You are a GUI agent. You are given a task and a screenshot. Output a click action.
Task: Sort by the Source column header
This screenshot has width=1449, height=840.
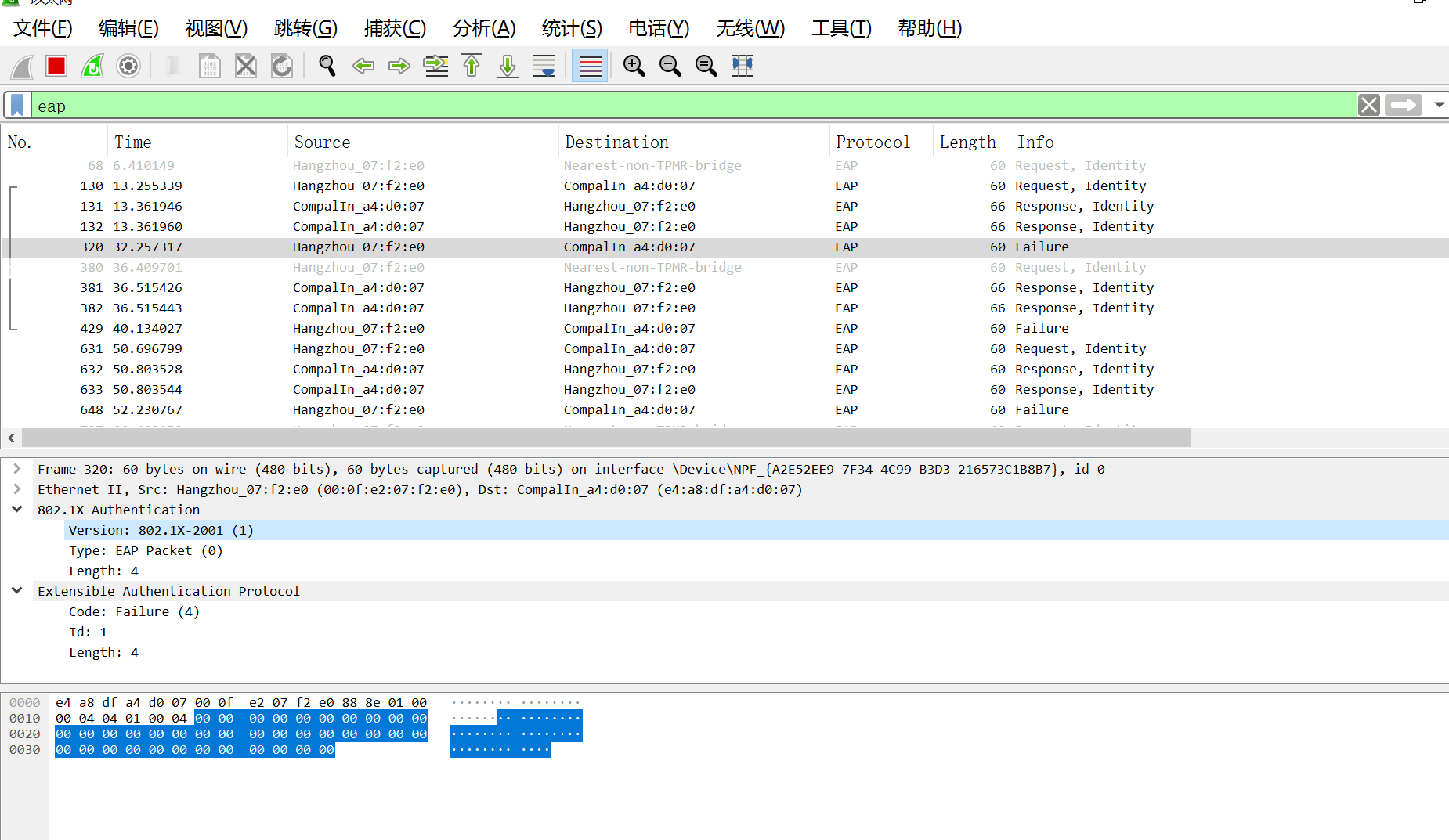423,142
